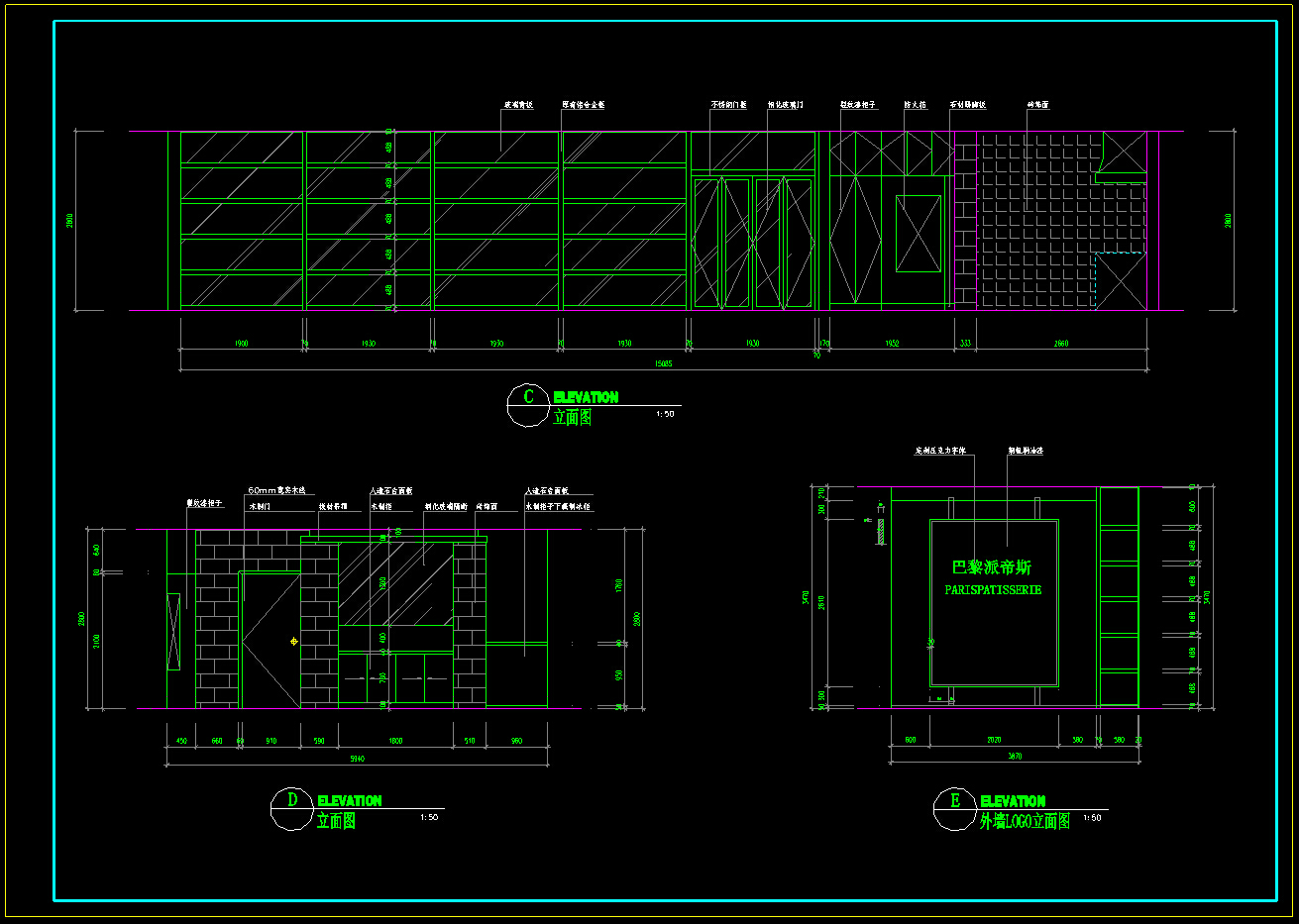The image size is (1299, 924).
Task: Select the circled E elevation marker
Action: coord(954,808)
